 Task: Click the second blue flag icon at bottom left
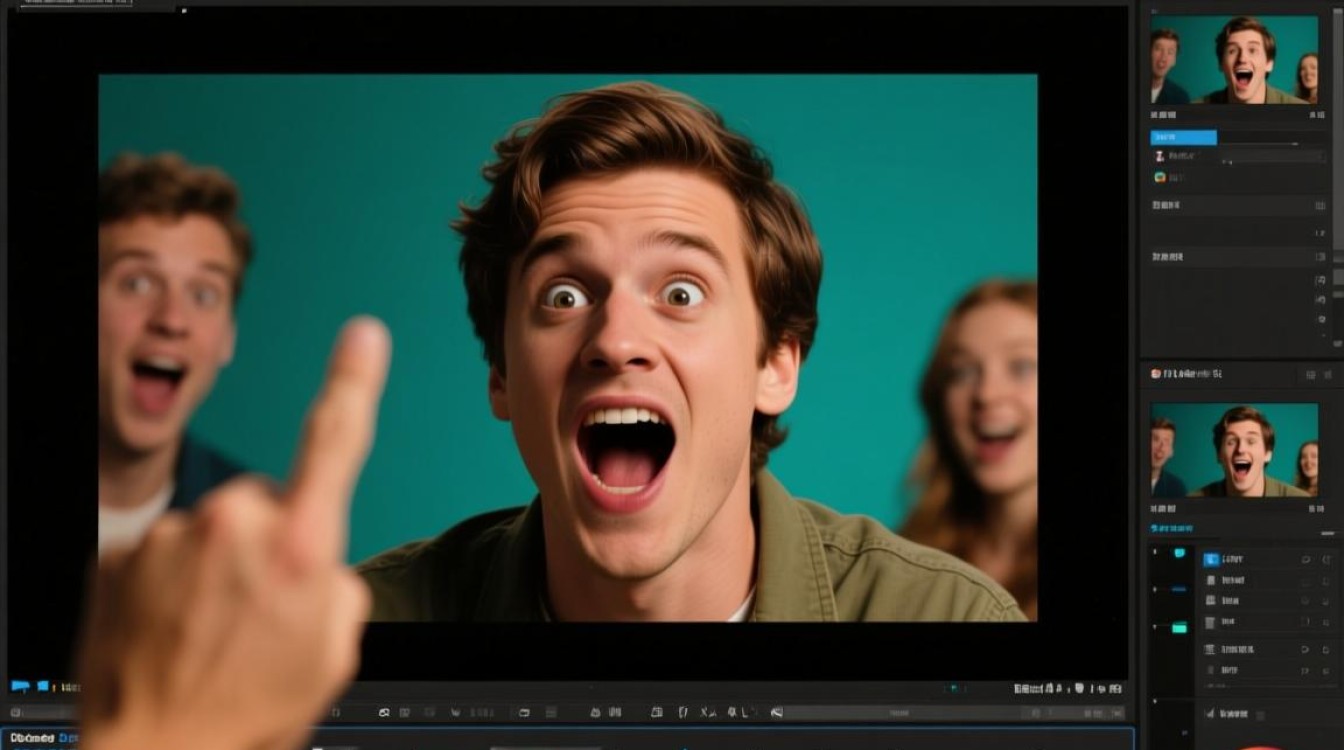point(43,686)
